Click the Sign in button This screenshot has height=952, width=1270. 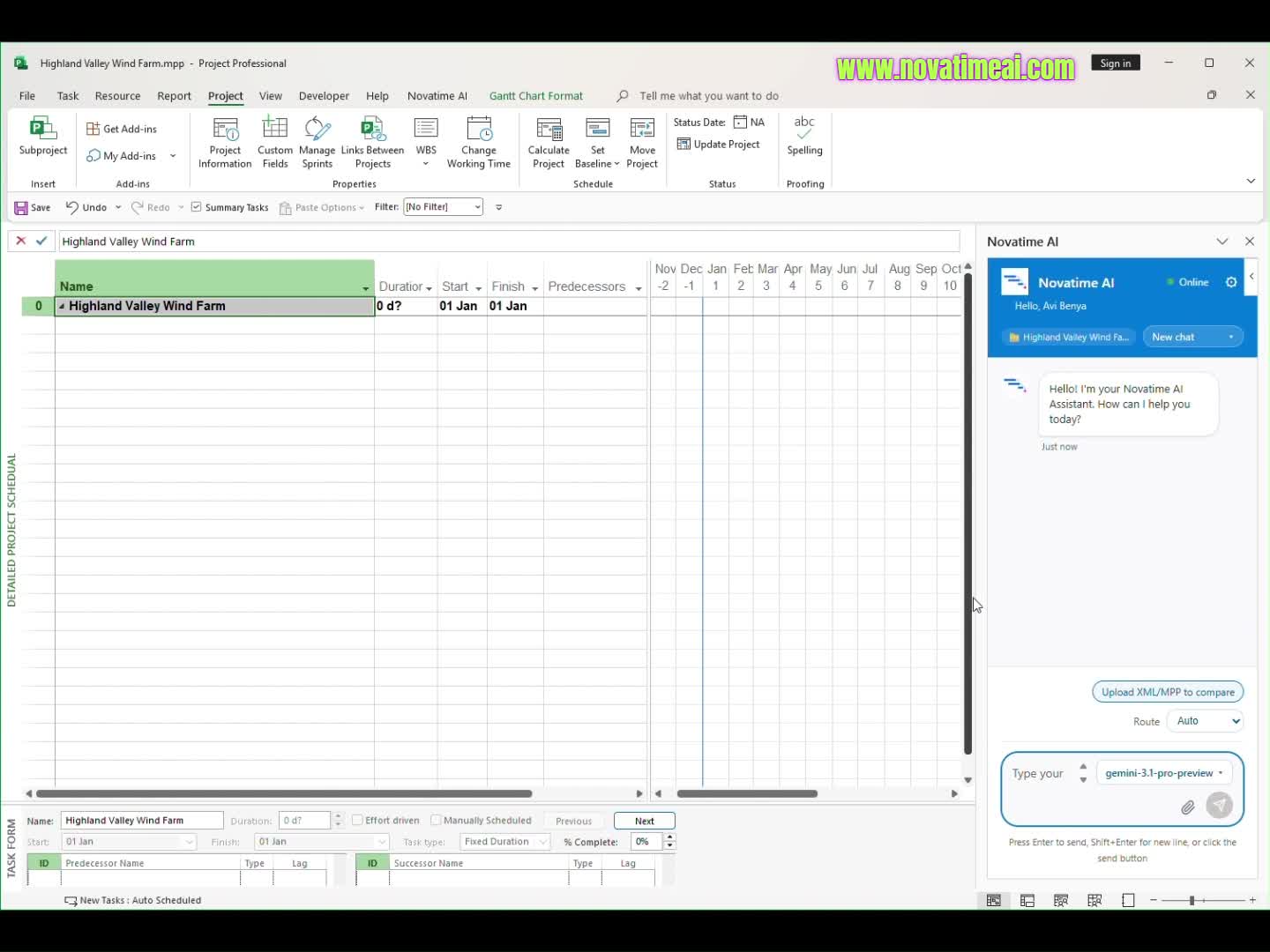tap(1116, 63)
